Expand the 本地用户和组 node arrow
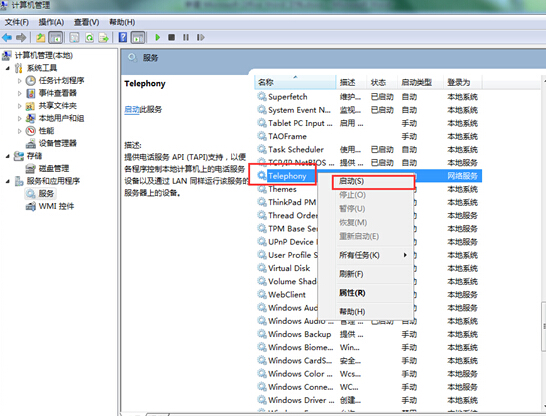The width and height of the screenshot is (546, 416). point(20,118)
